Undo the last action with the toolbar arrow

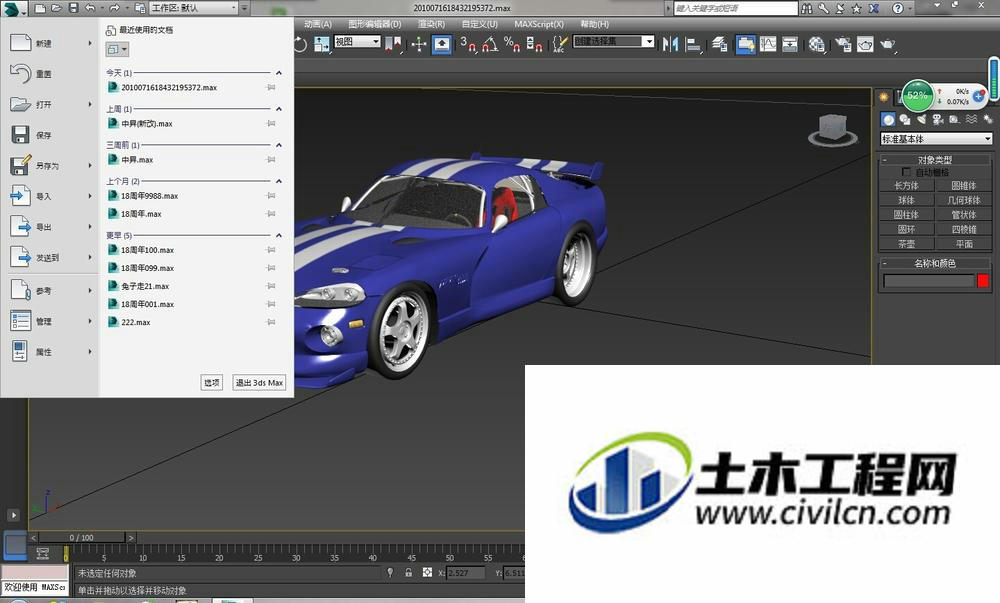90,8
